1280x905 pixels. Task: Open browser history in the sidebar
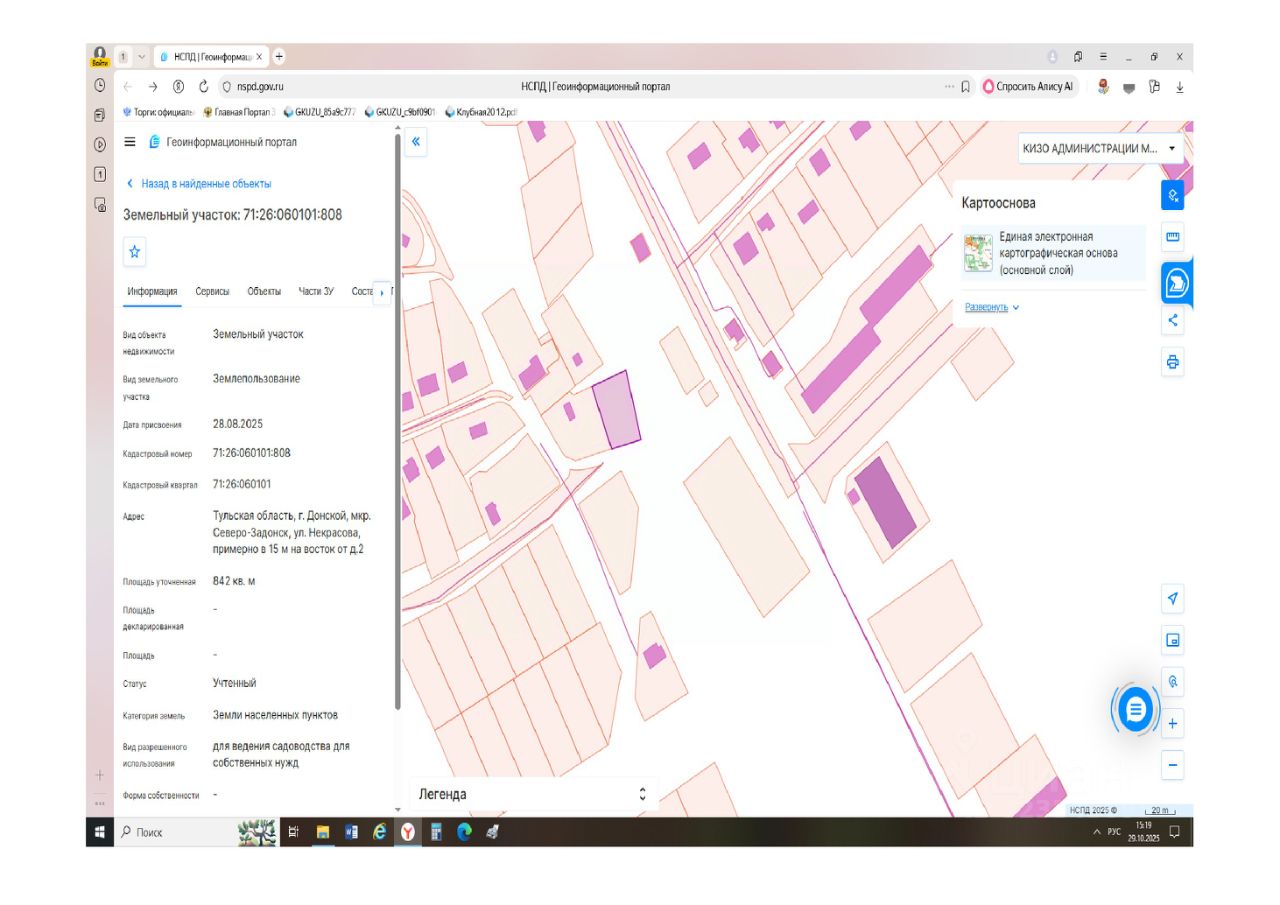[x=100, y=86]
